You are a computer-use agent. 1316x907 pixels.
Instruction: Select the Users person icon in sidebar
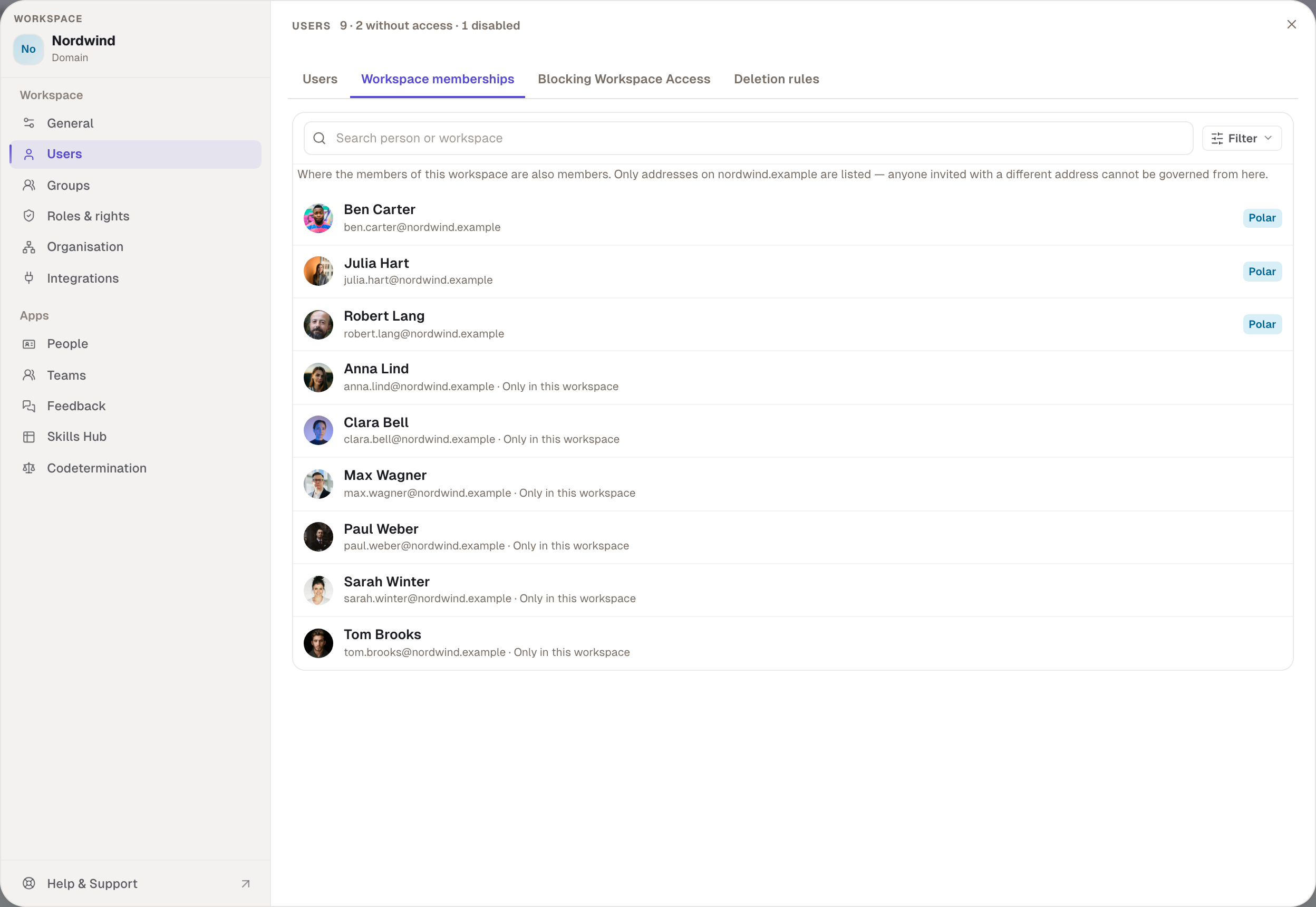point(29,154)
